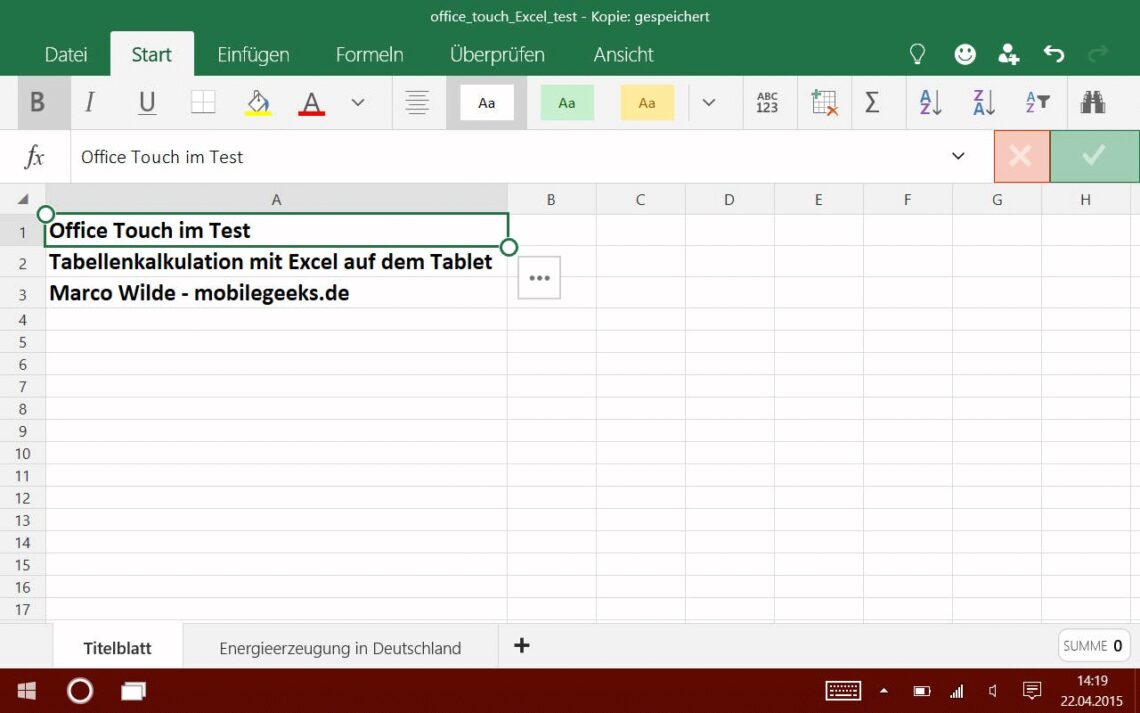The width and height of the screenshot is (1140, 713).
Task: Open the Energieerzeugung in Deutschland sheet
Action: 340,647
